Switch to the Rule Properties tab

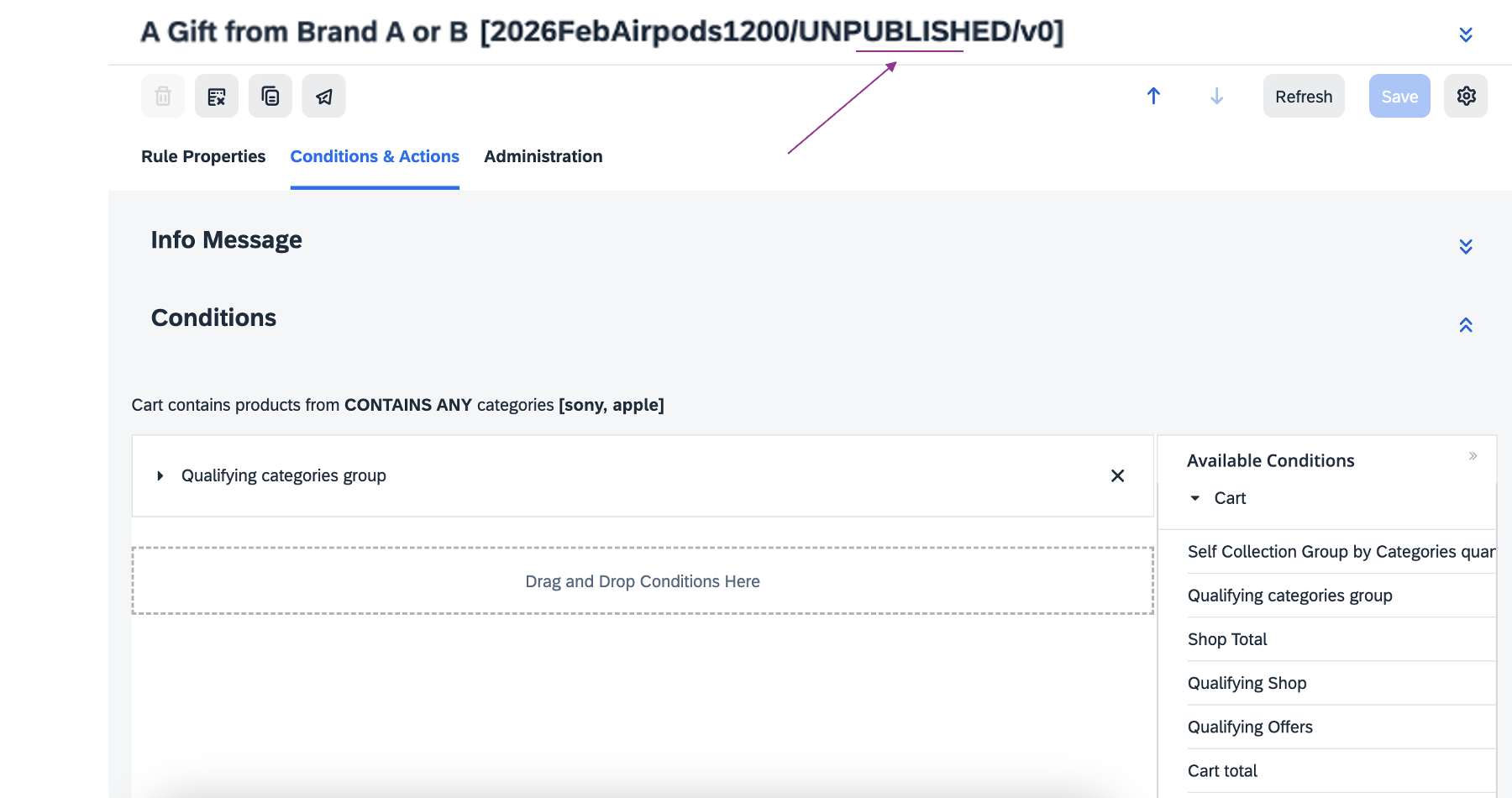tap(203, 157)
